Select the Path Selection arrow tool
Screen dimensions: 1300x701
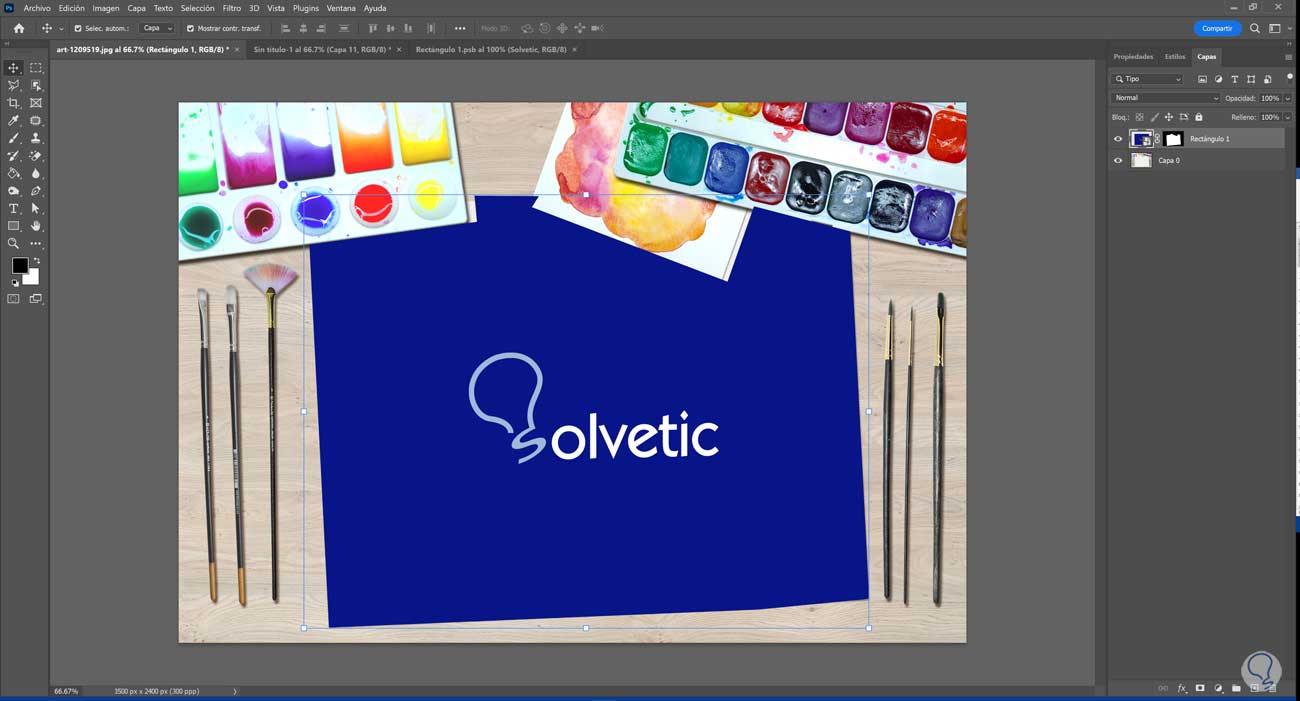(36, 208)
